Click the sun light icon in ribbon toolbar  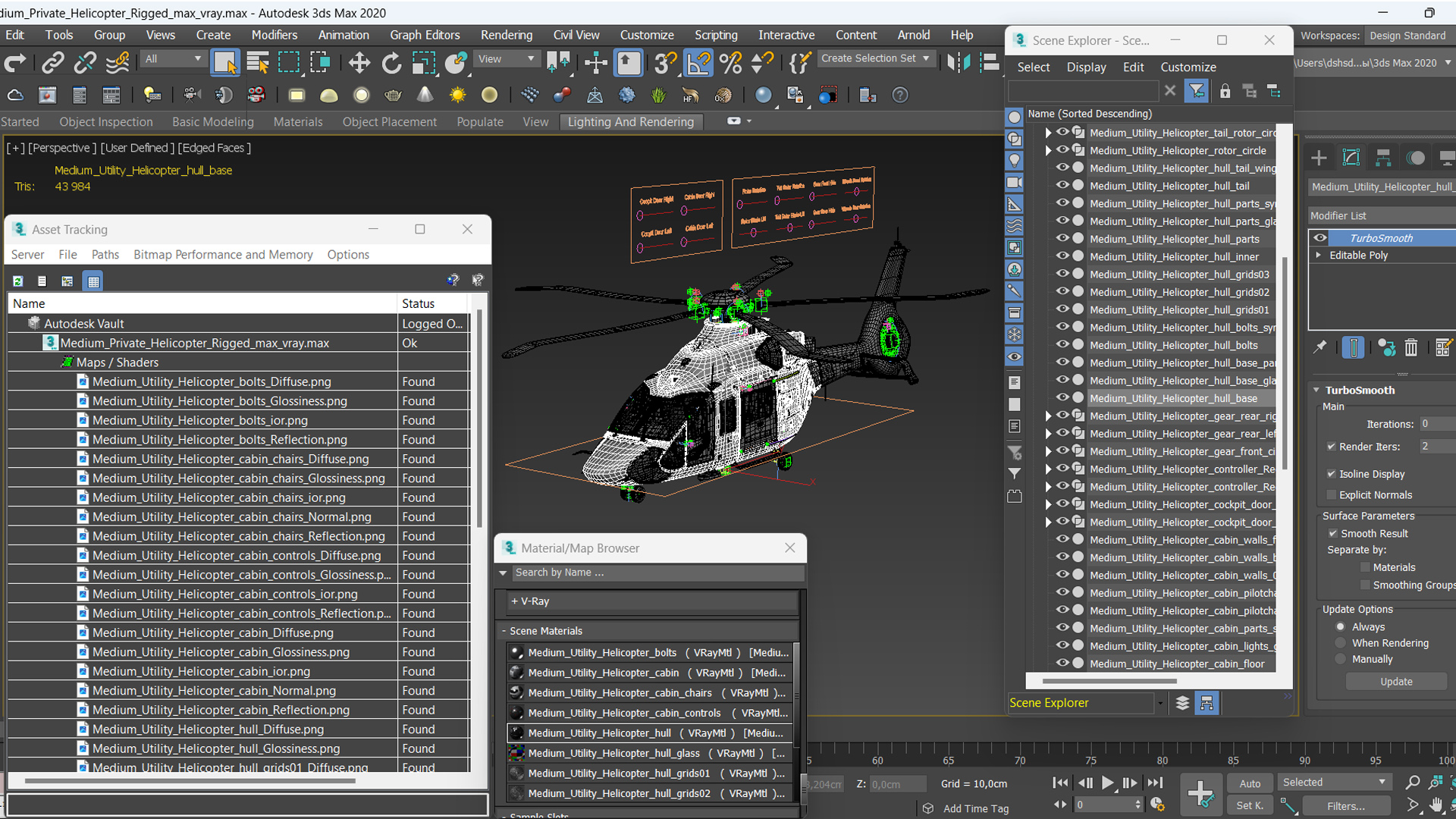pyautogui.click(x=457, y=95)
